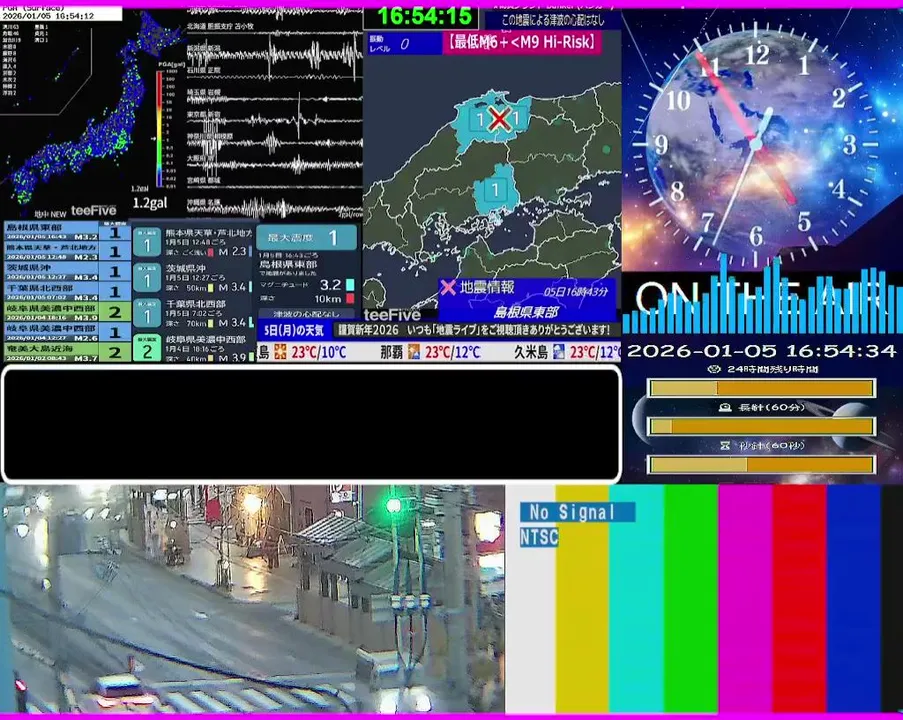Click the red depth square beside ごく浅い
The image size is (903, 720).
point(210,252)
